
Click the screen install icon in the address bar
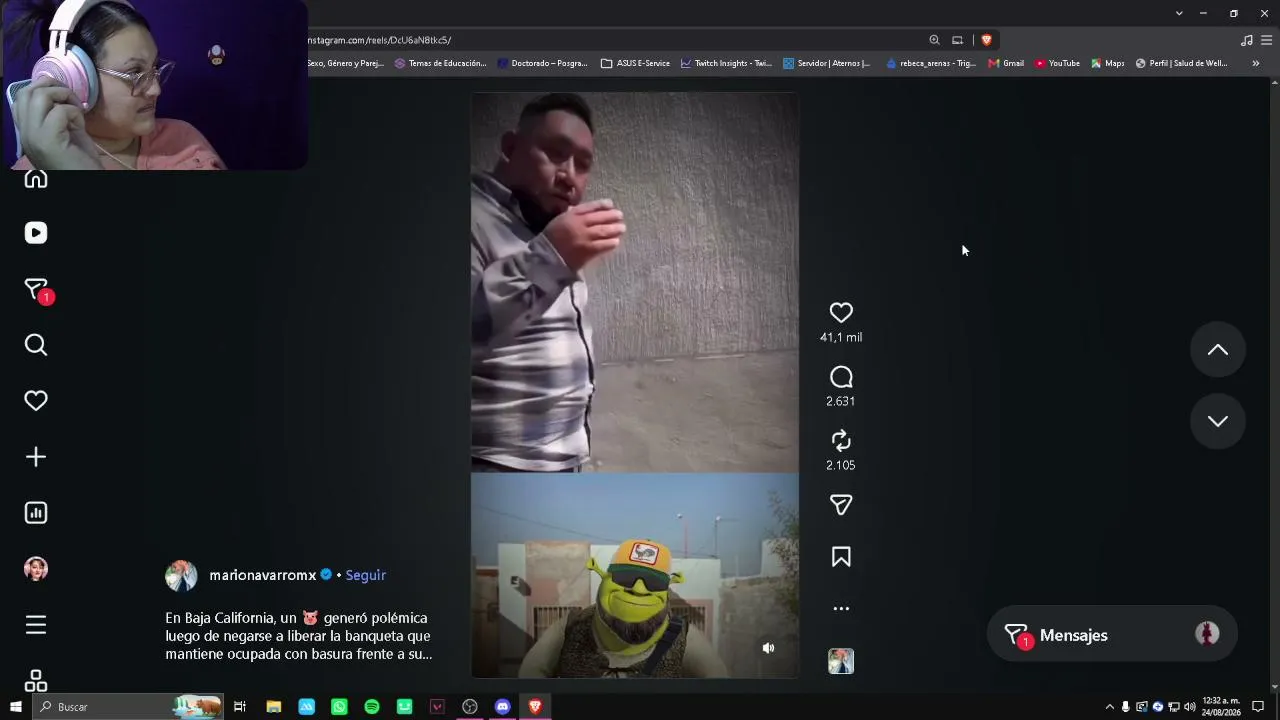tap(957, 40)
